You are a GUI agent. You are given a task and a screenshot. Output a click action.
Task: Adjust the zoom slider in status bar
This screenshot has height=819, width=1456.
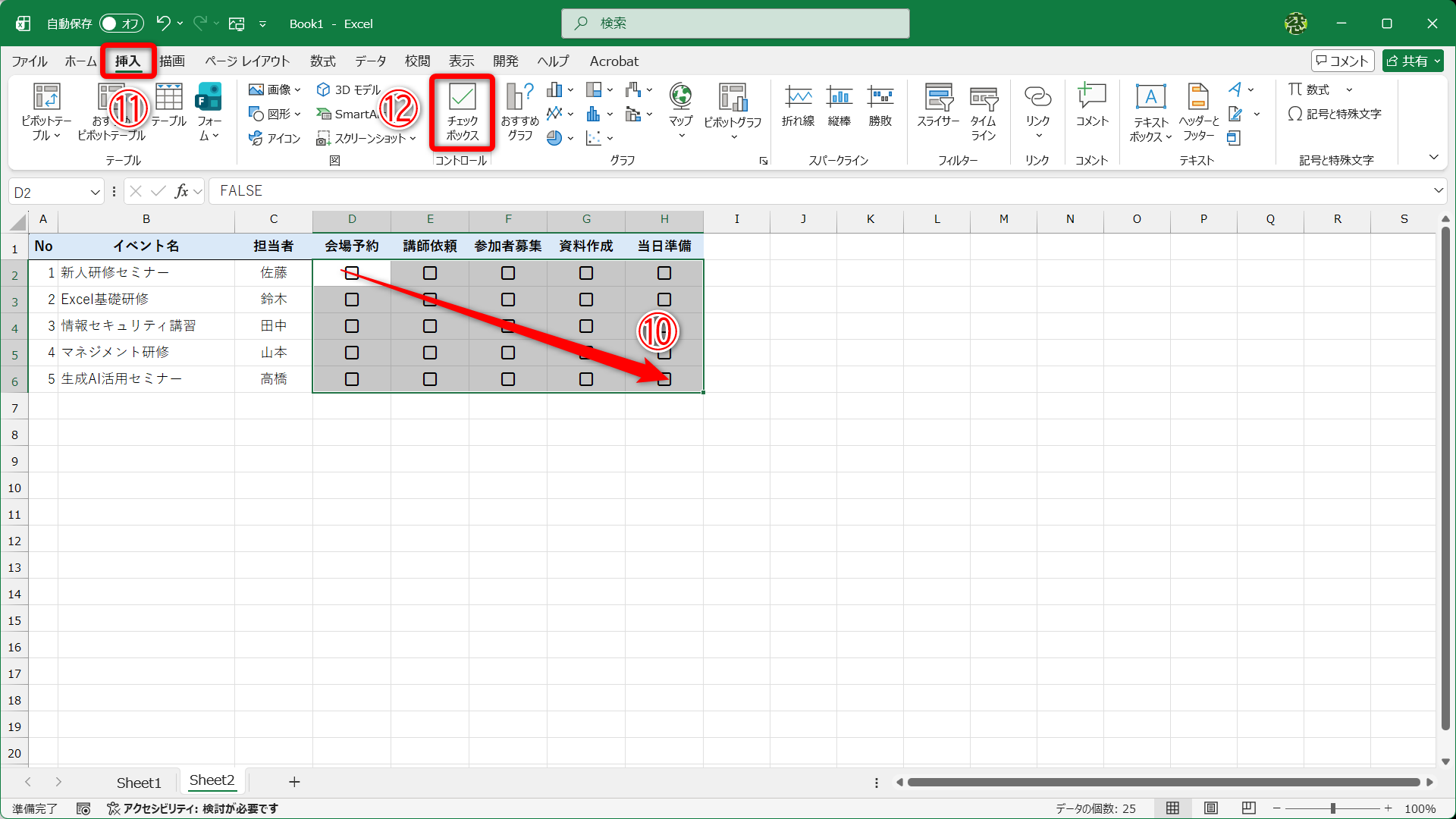1332,808
